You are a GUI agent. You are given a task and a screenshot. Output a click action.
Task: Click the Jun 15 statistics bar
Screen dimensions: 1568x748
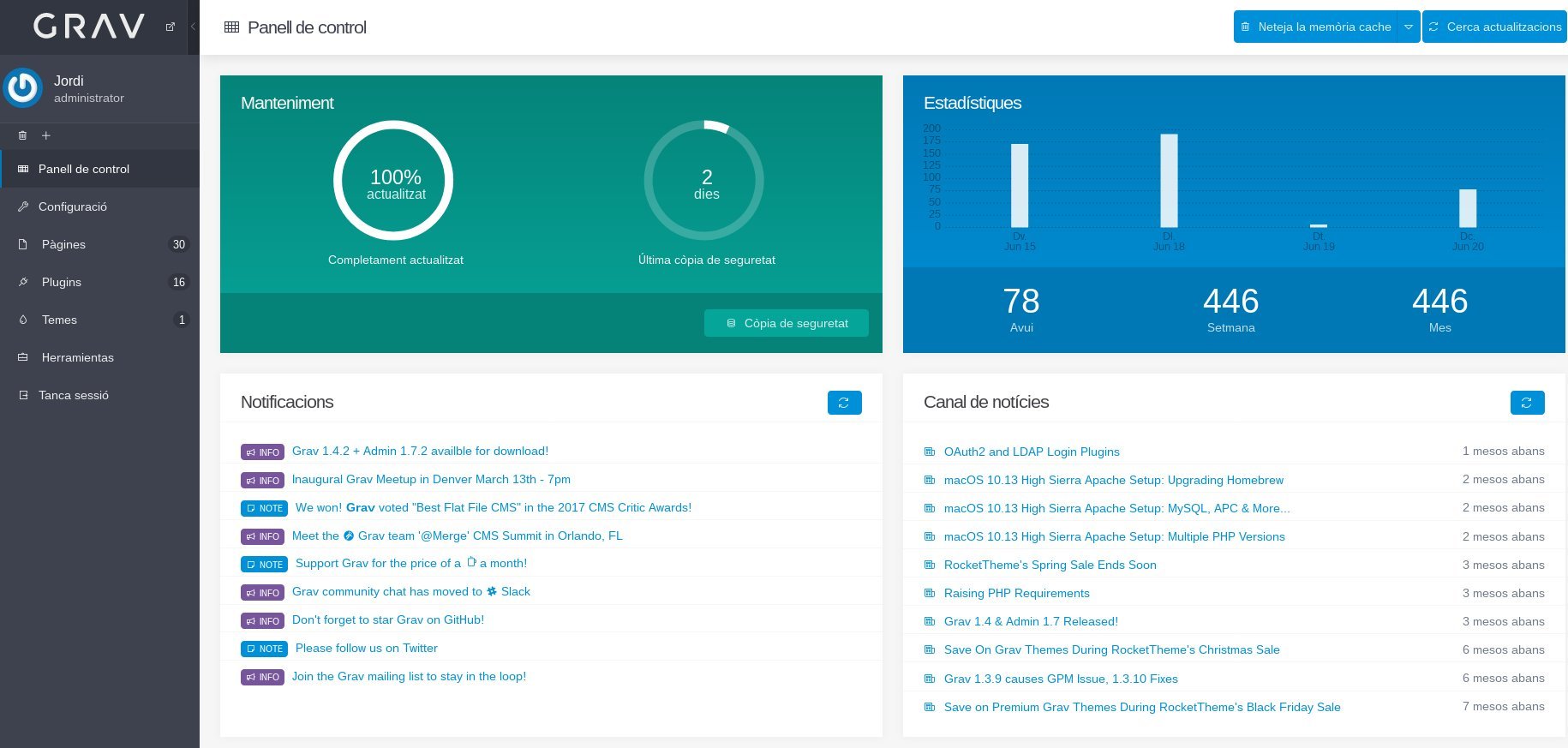tap(1020, 185)
